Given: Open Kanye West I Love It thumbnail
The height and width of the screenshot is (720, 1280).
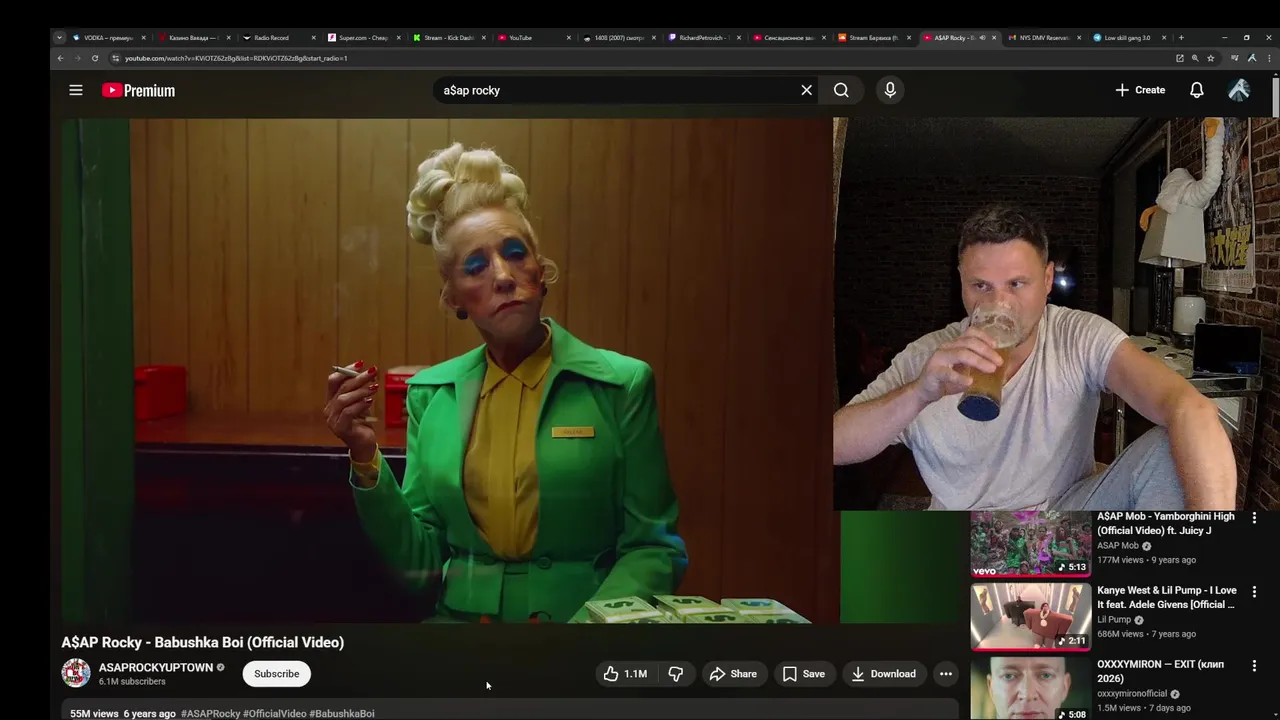Looking at the screenshot, I should tap(1030, 617).
